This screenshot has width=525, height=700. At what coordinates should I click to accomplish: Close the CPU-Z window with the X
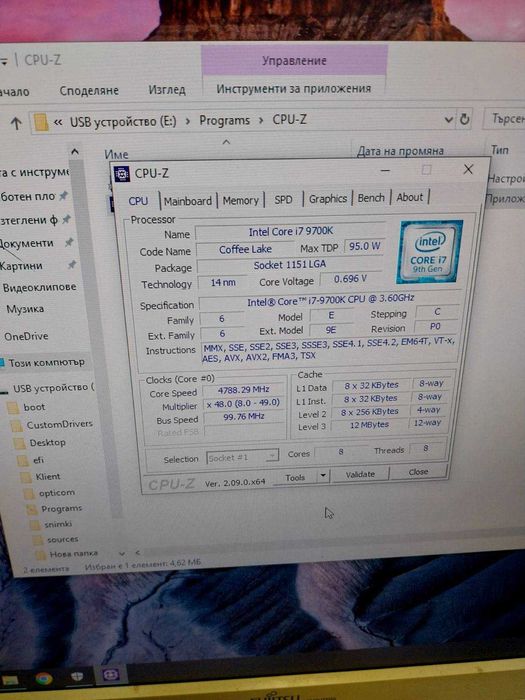pos(468,169)
